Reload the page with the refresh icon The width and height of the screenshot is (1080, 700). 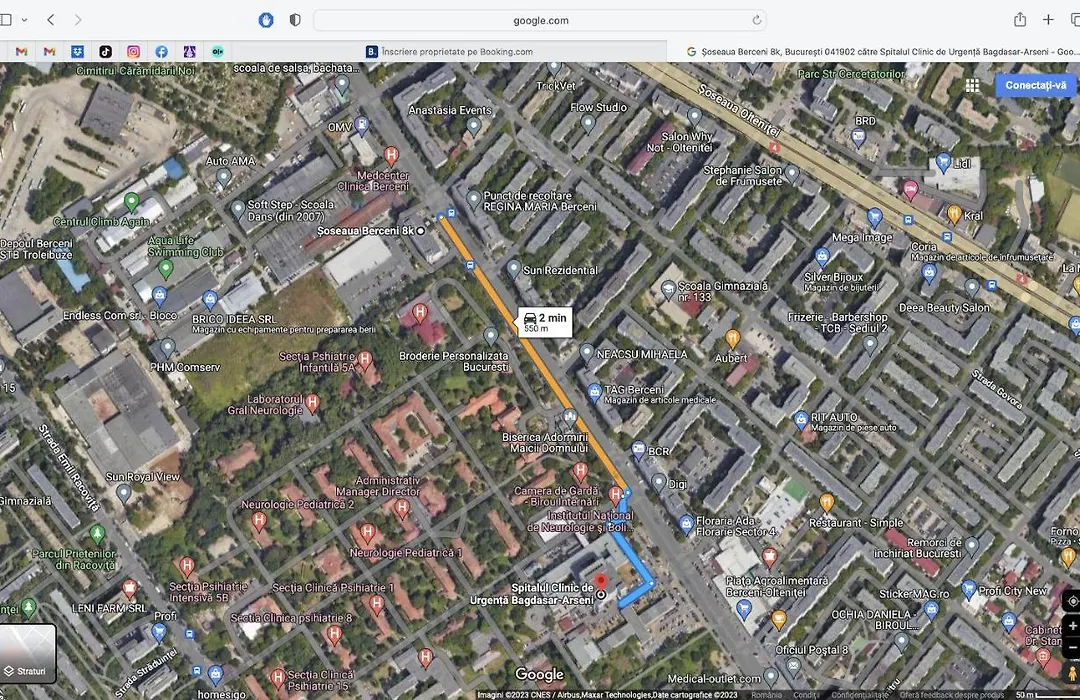(756, 20)
